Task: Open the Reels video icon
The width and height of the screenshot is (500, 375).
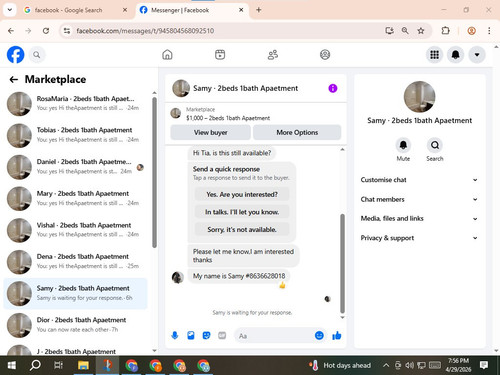Action: click(220, 55)
